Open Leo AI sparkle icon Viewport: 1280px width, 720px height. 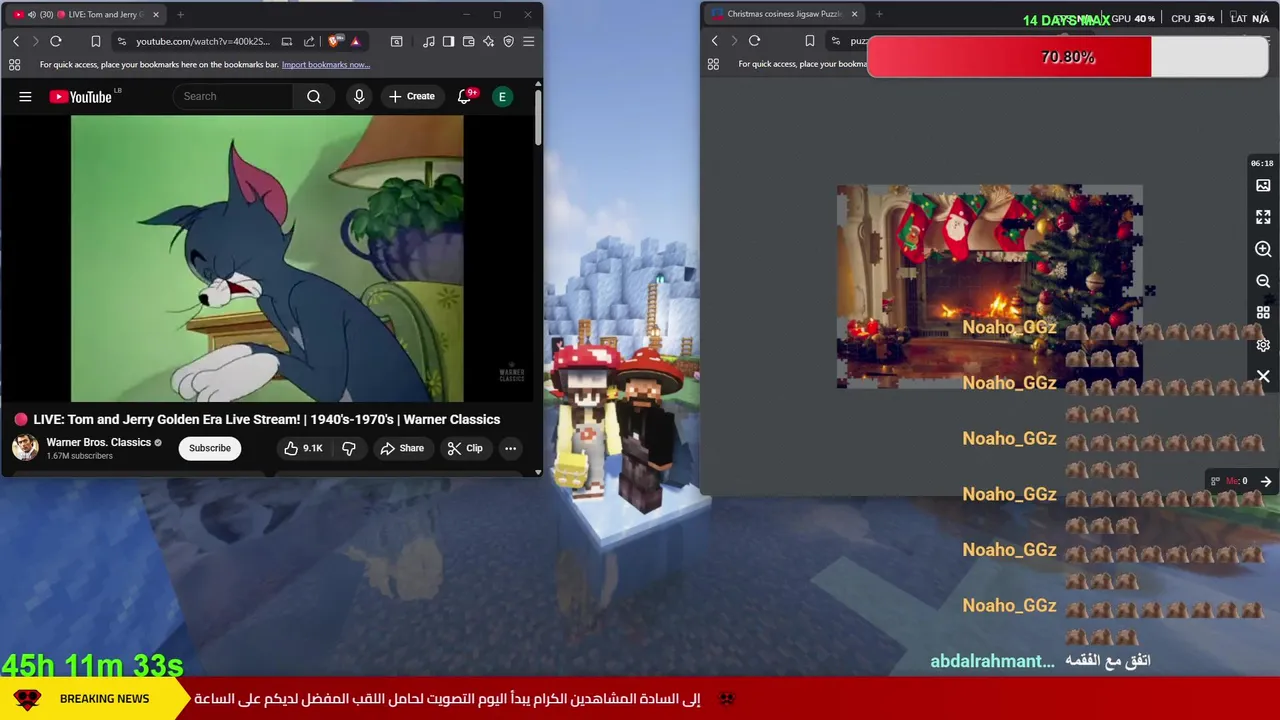488,41
